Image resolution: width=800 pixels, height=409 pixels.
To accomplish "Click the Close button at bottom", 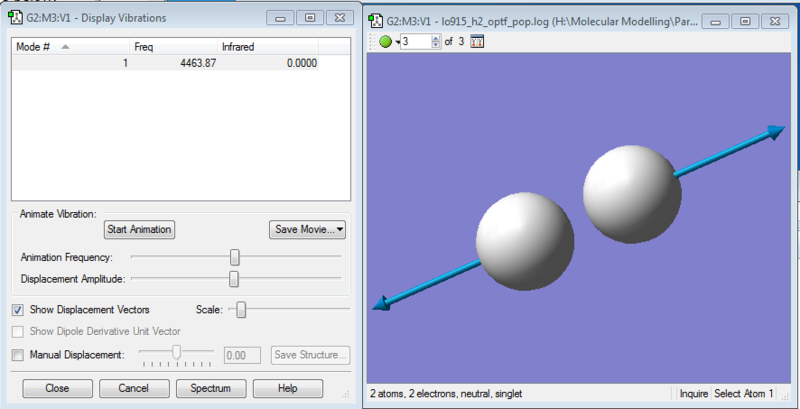I will pyautogui.click(x=57, y=388).
